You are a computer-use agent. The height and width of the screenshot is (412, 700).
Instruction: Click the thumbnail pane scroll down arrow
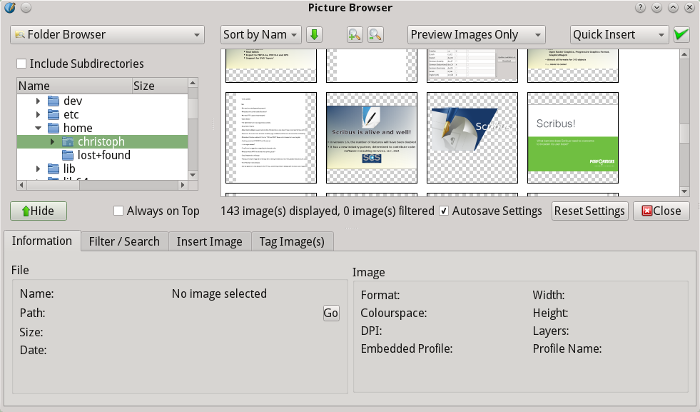click(x=684, y=191)
